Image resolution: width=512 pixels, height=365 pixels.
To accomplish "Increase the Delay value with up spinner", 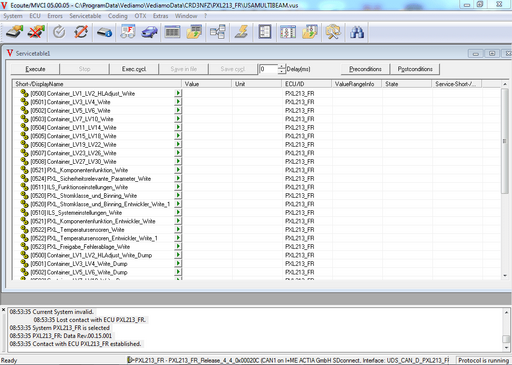I will point(282,67).
